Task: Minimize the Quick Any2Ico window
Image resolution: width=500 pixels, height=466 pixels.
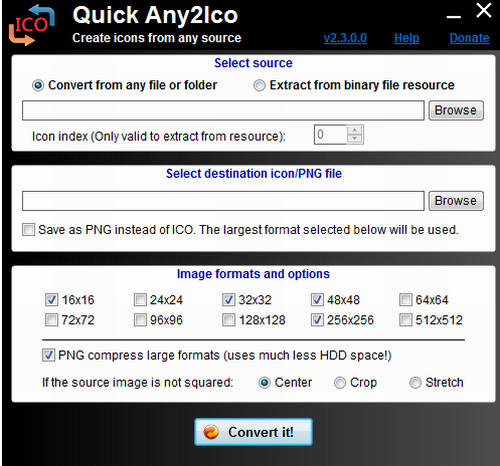Action: (x=454, y=16)
